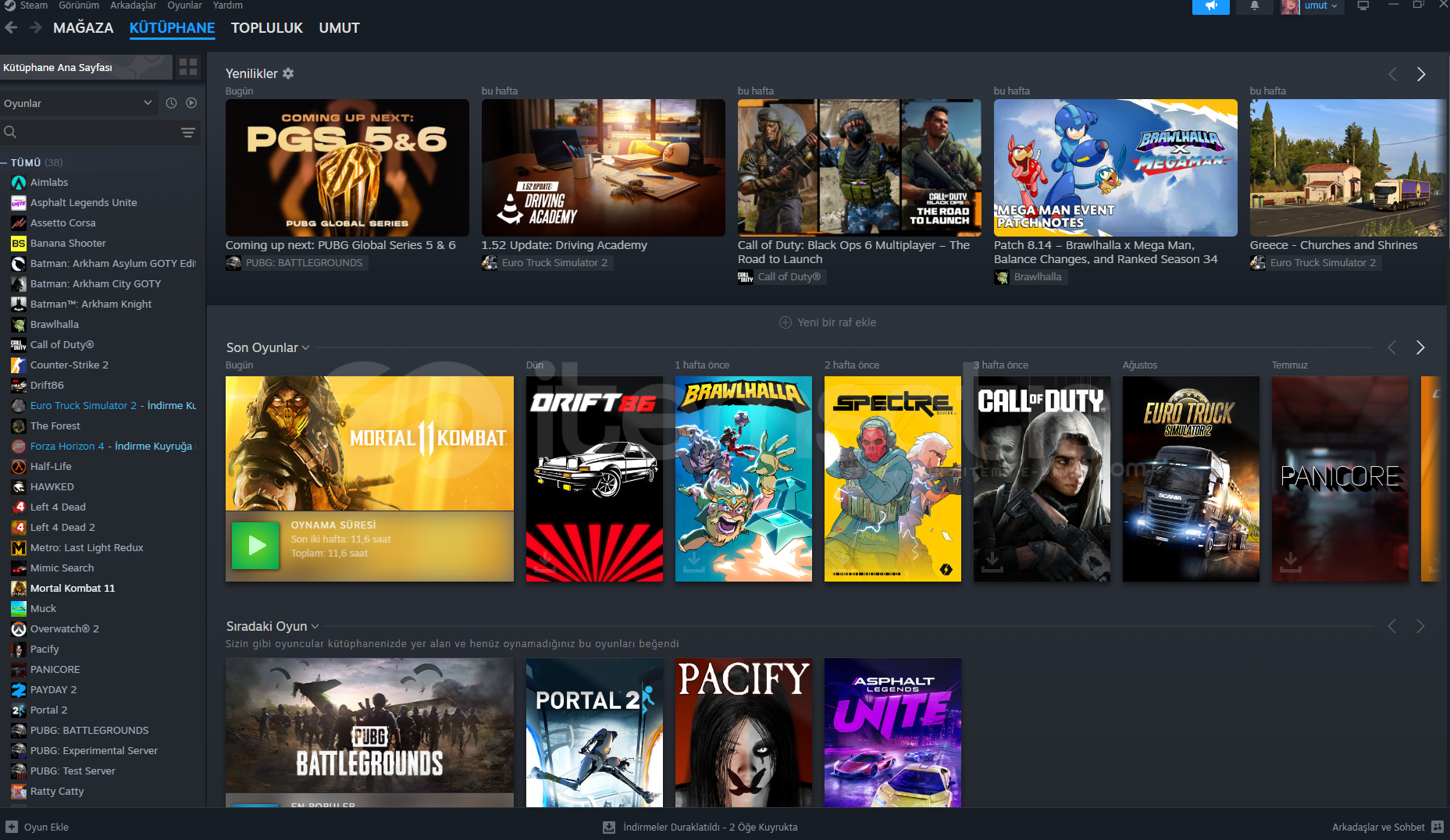Enter Big Picture mode via monitor icon
Screen dimensions: 1450x840
pos(1363,5)
